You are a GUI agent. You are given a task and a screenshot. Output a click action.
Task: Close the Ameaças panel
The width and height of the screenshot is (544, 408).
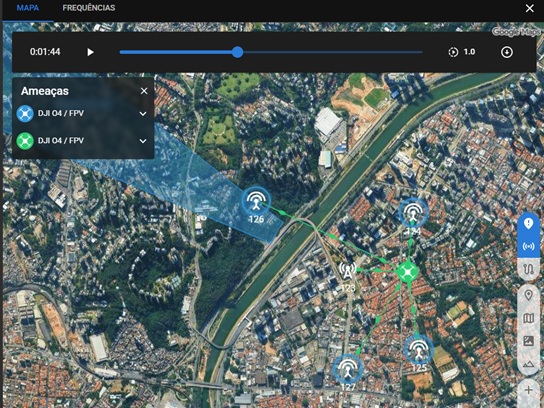pyautogui.click(x=144, y=91)
